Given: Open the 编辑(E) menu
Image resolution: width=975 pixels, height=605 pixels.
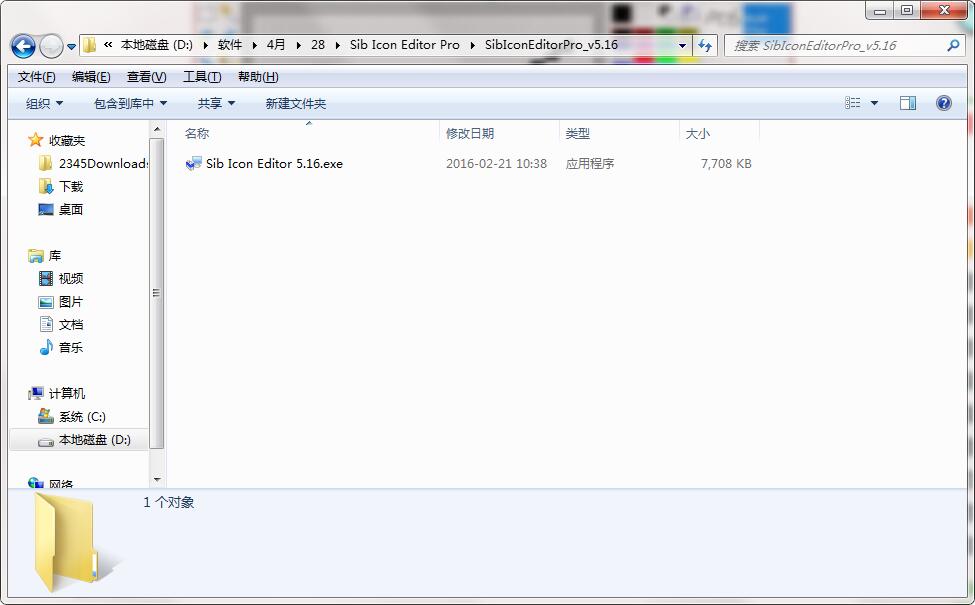Looking at the screenshot, I should click(x=91, y=76).
